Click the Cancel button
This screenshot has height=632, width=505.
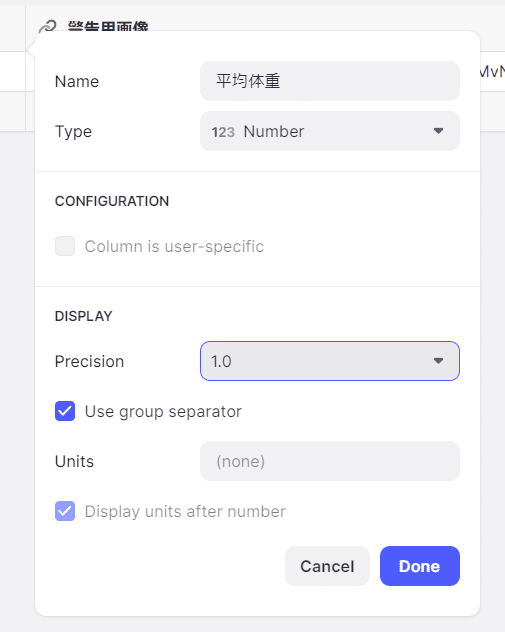coord(327,566)
